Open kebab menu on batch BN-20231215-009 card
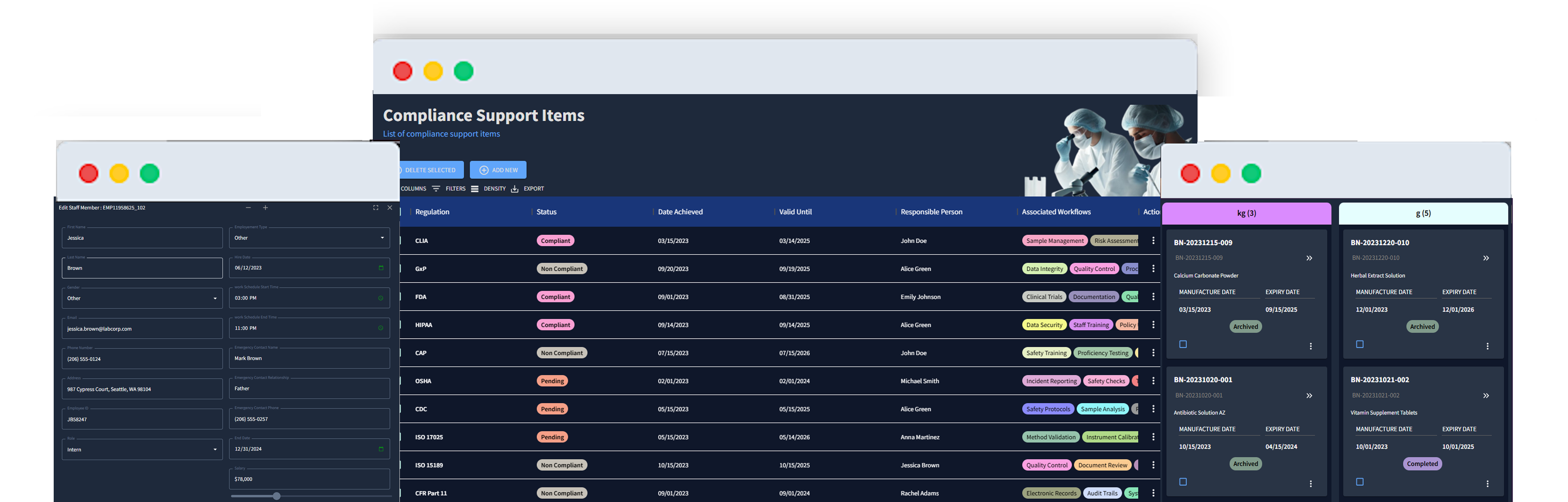The height and width of the screenshot is (502, 1568). [x=1310, y=346]
